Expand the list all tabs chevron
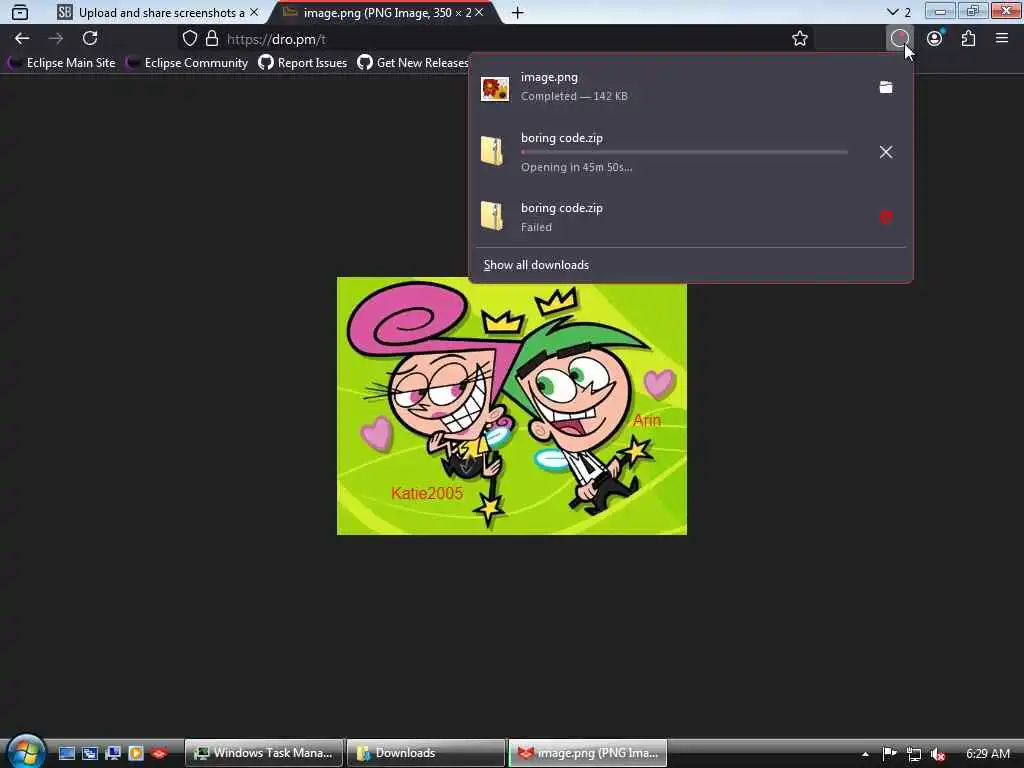 coord(893,12)
